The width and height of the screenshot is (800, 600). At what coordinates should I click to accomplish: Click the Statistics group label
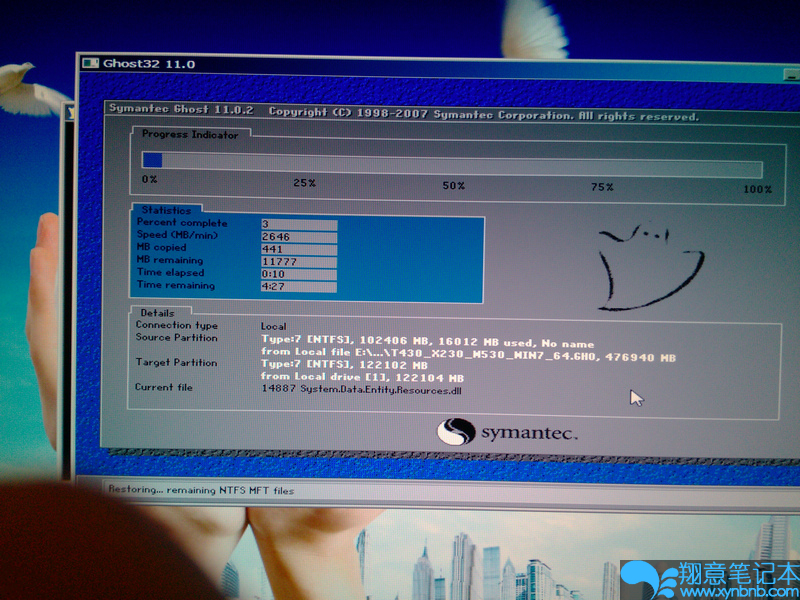point(166,210)
